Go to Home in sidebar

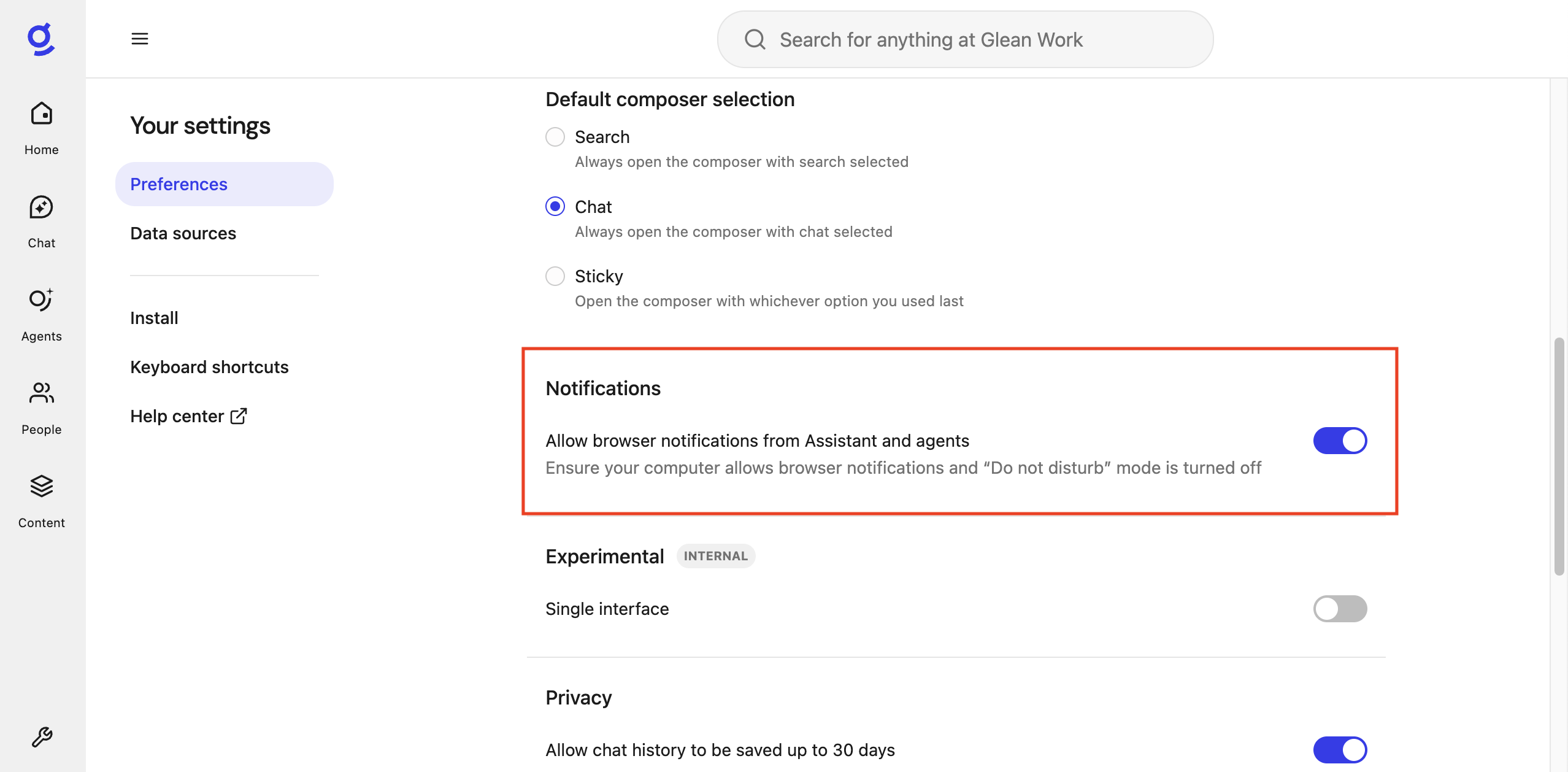[x=41, y=128]
